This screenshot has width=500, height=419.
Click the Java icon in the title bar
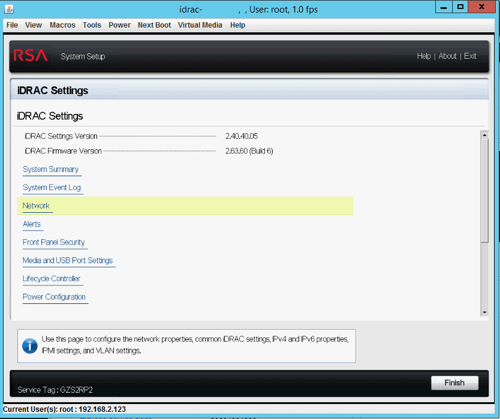[x=9, y=9]
